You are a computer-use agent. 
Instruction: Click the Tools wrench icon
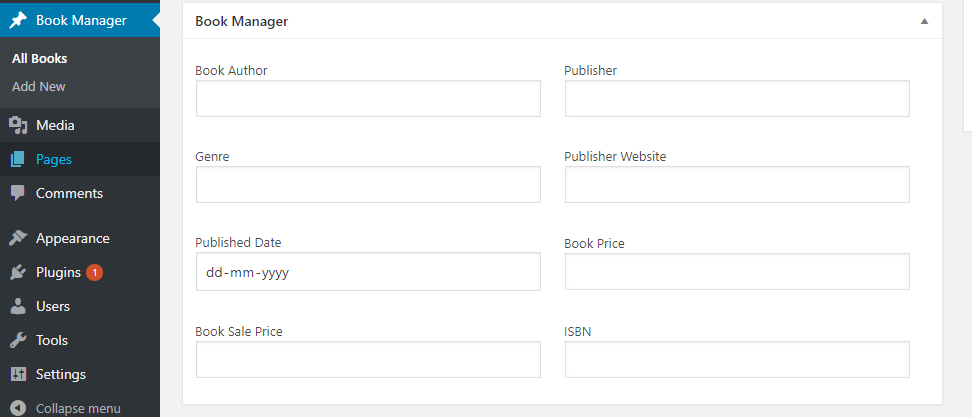point(19,340)
